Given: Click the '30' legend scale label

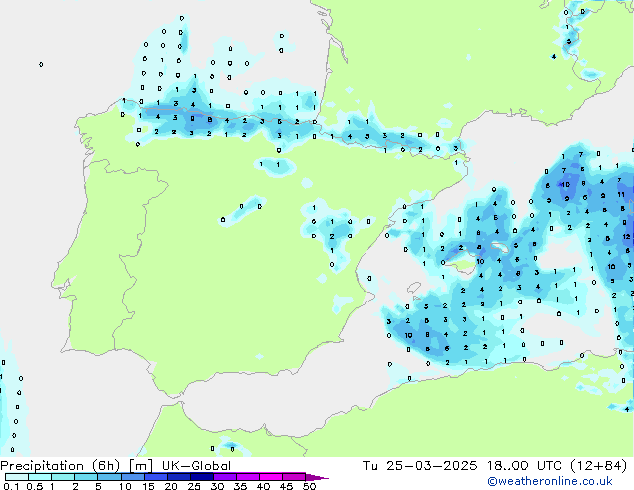Looking at the screenshot, I should click(x=217, y=486).
